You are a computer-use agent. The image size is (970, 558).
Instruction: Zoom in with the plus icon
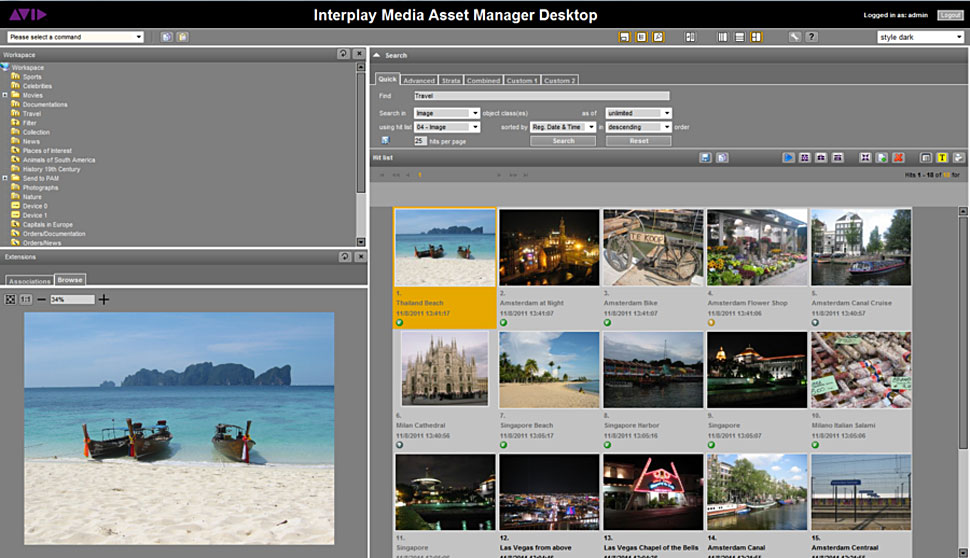pyautogui.click(x=104, y=299)
